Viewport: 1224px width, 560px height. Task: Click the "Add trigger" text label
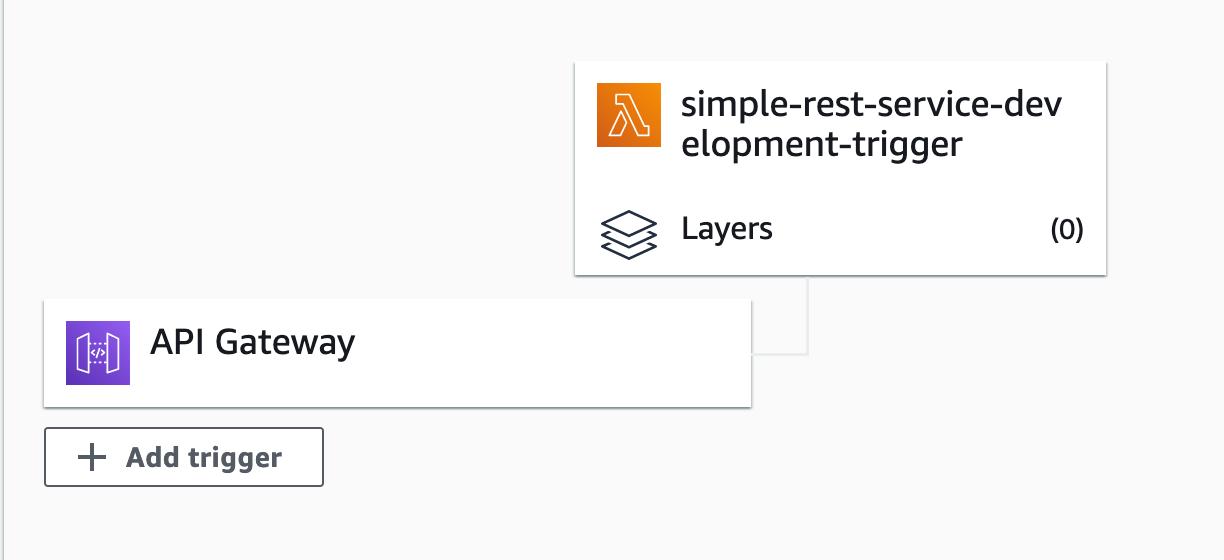click(204, 457)
